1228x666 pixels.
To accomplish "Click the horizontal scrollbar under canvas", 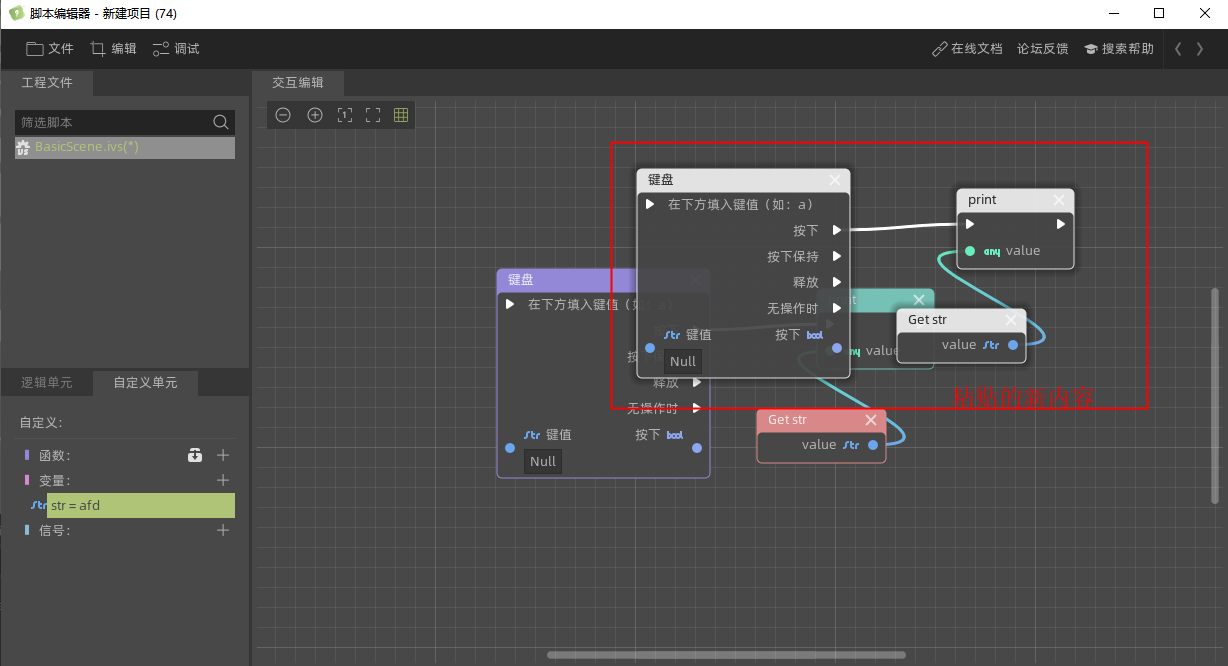I will (x=726, y=655).
